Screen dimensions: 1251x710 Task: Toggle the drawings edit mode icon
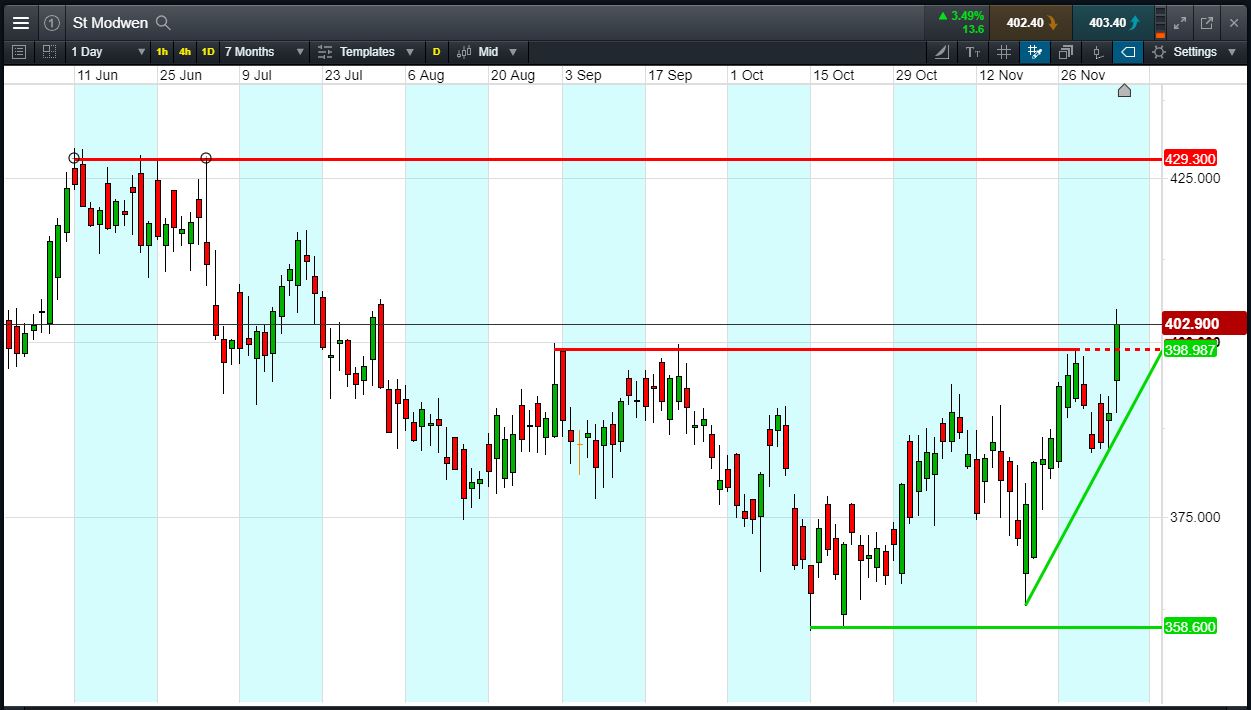1035,51
